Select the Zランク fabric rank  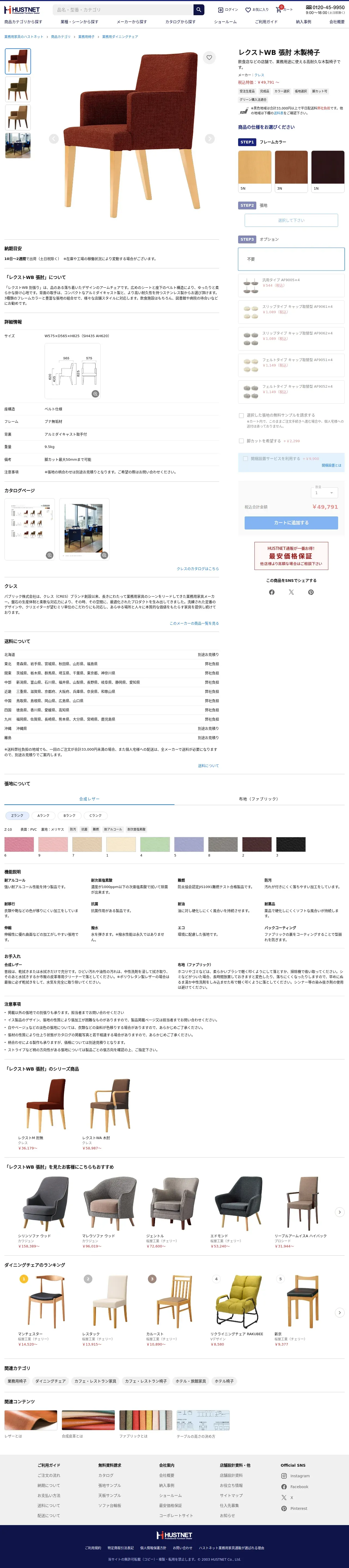[17, 816]
